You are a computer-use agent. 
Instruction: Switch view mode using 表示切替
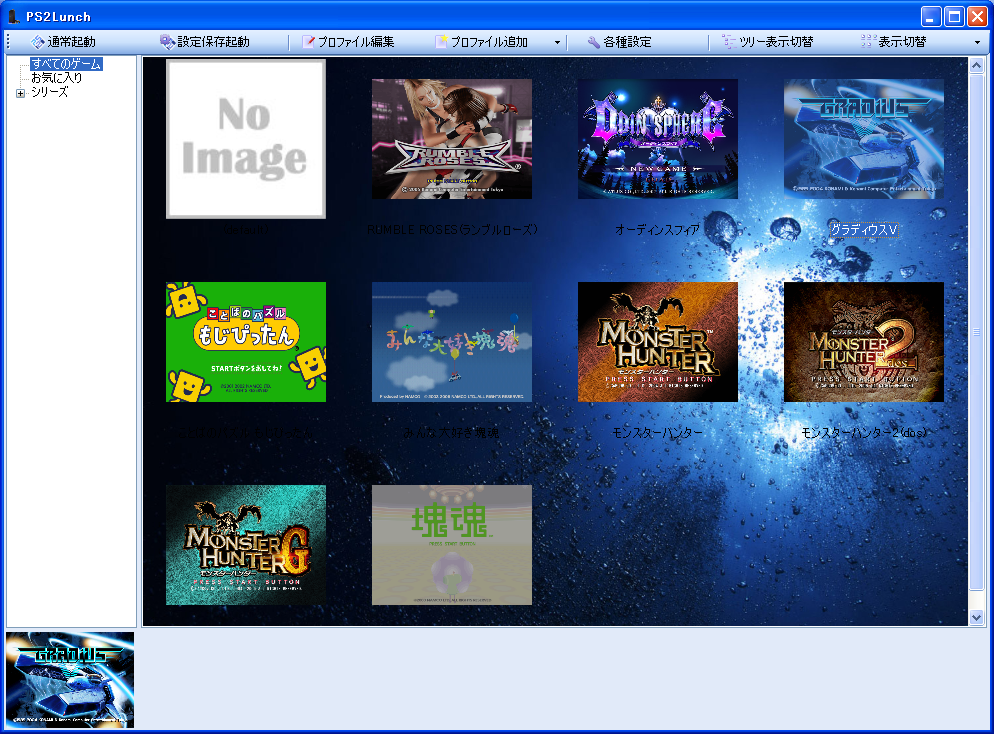pos(894,42)
